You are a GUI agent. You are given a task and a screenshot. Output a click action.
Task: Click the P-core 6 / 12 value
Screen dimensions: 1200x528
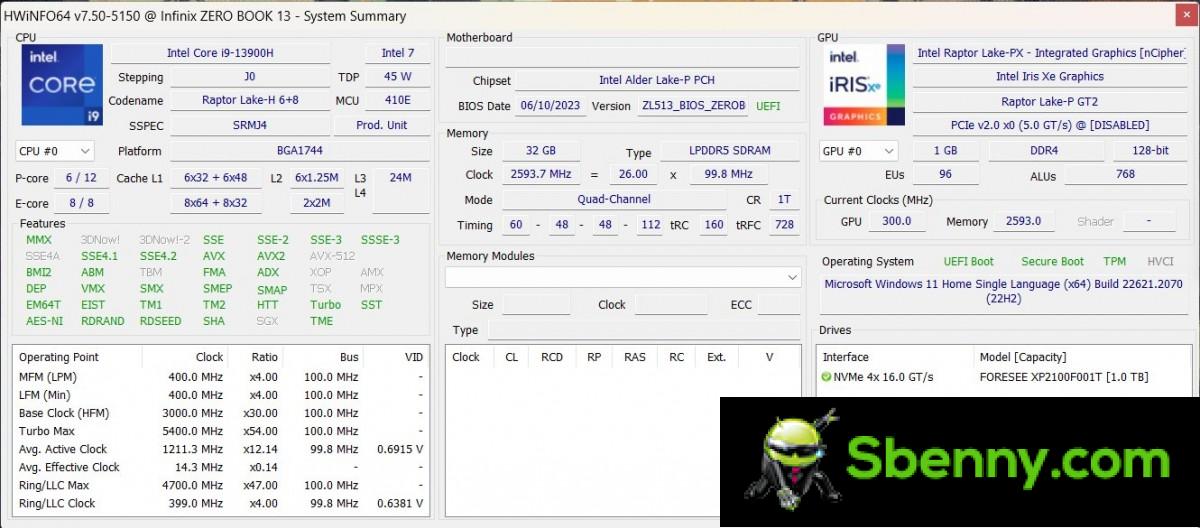tap(81, 177)
